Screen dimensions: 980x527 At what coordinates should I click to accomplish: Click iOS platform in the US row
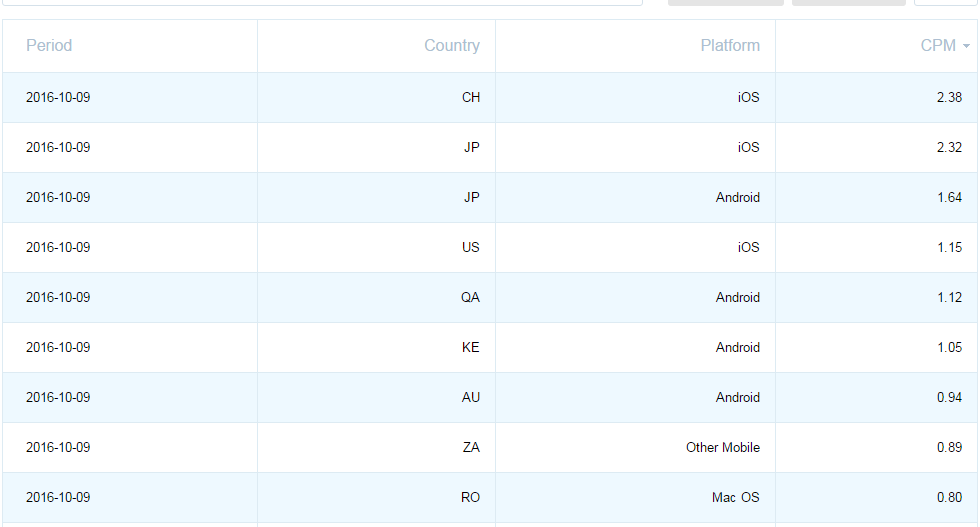[748, 248]
